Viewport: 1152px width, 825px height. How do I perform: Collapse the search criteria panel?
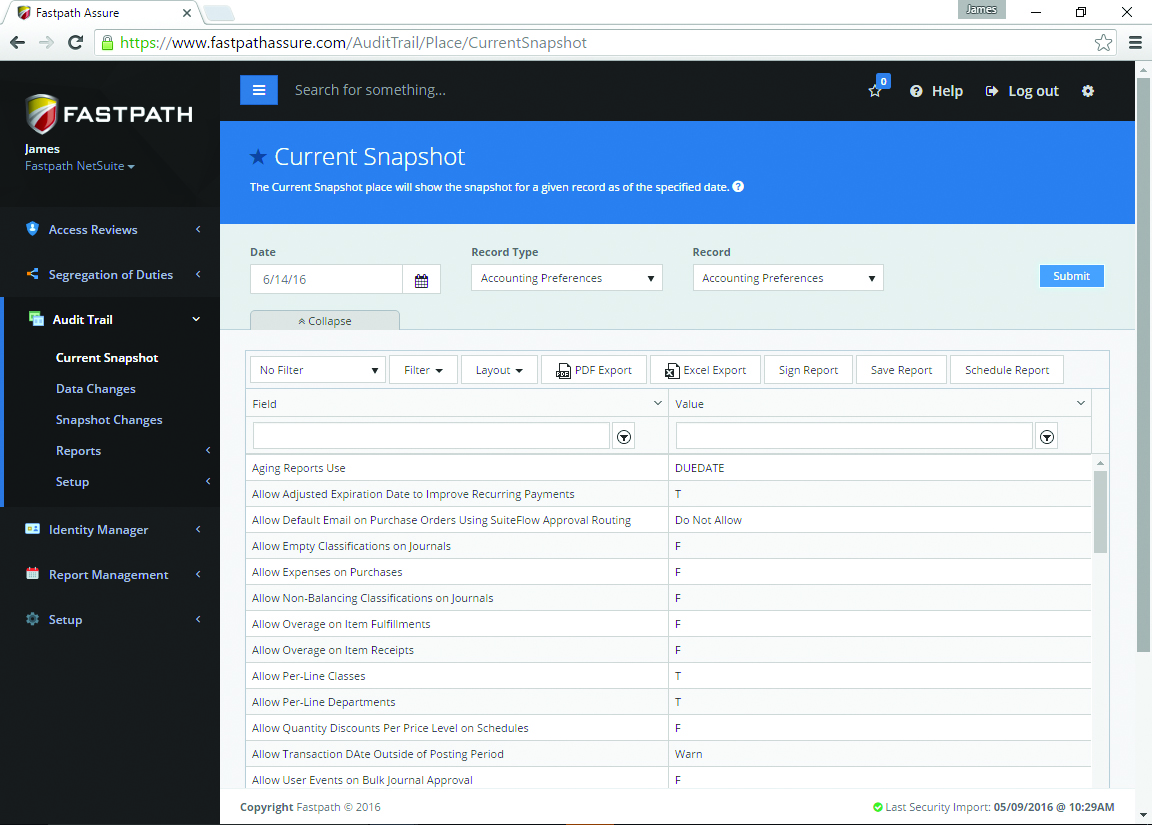pos(324,321)
